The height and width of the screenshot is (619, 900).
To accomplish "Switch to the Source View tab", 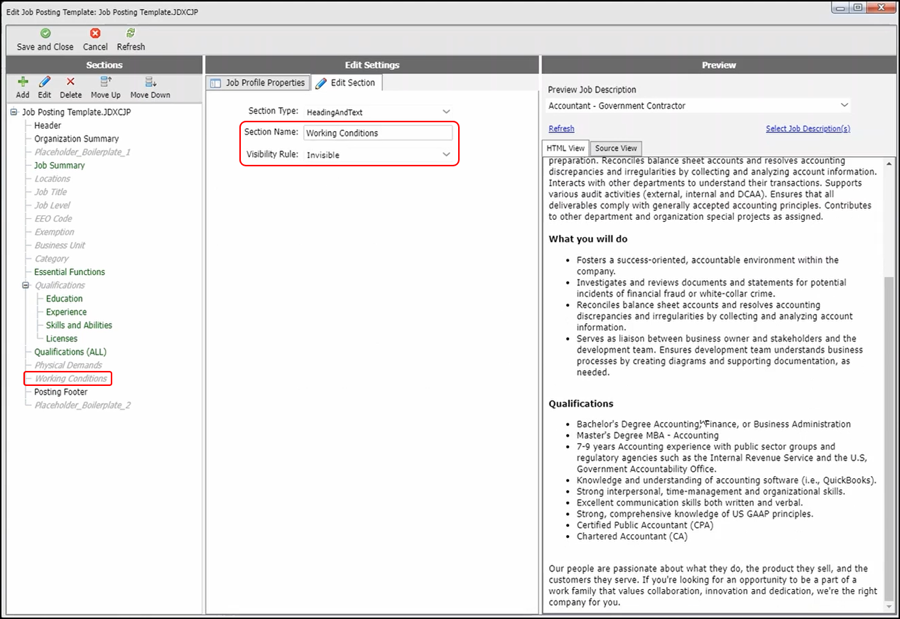I will tap(616, 148).
